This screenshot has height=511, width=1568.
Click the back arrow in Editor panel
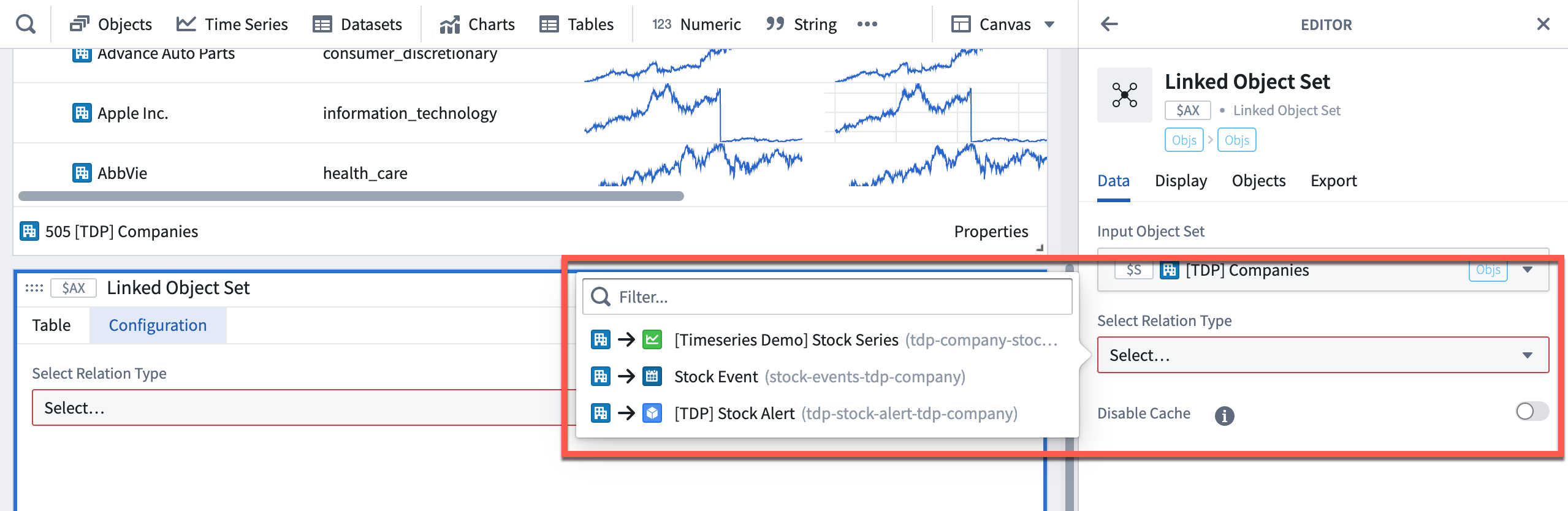tap(1109, 24)
